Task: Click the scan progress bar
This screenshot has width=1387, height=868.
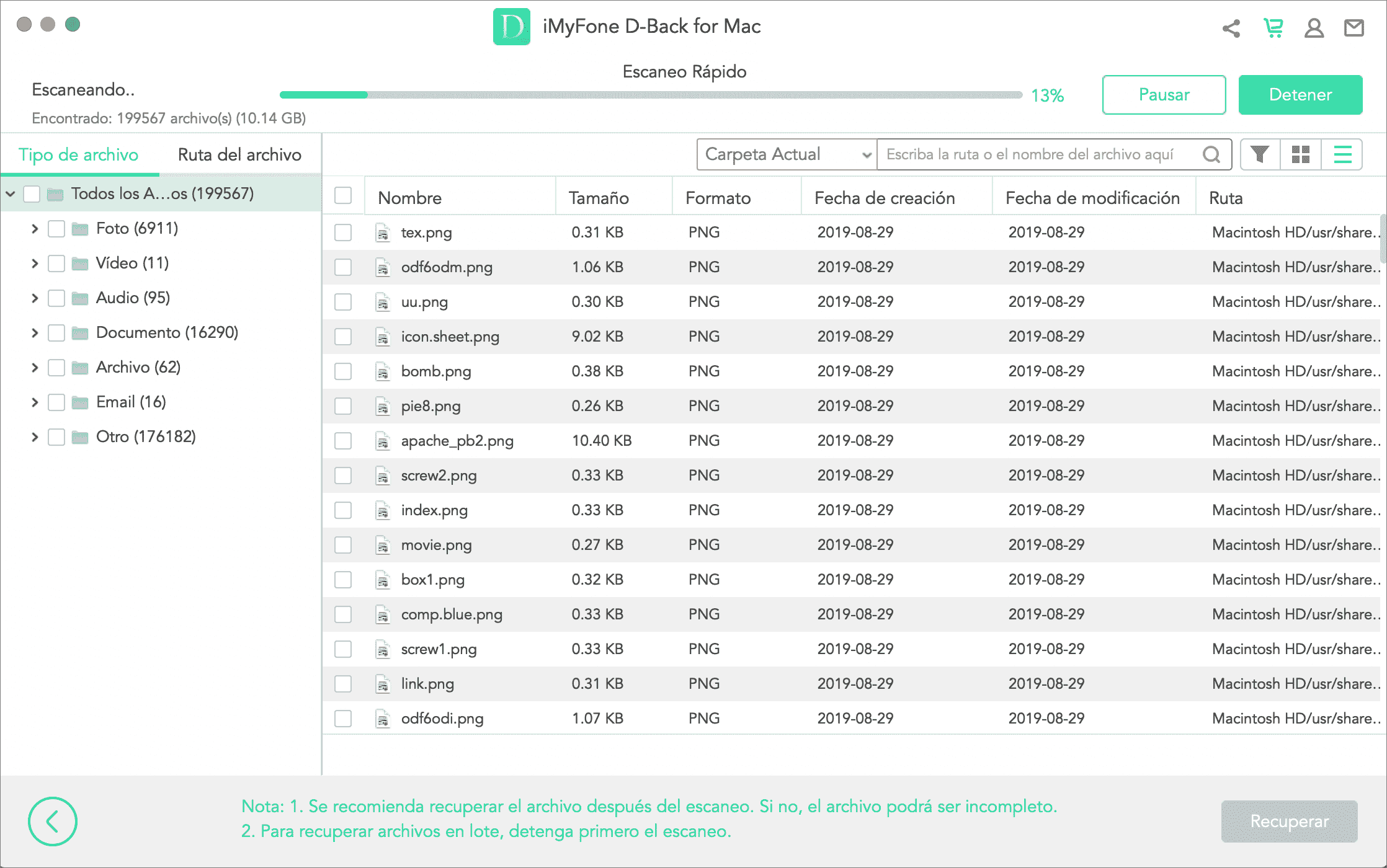Action: pyautogui.click(x=650, y=95)
